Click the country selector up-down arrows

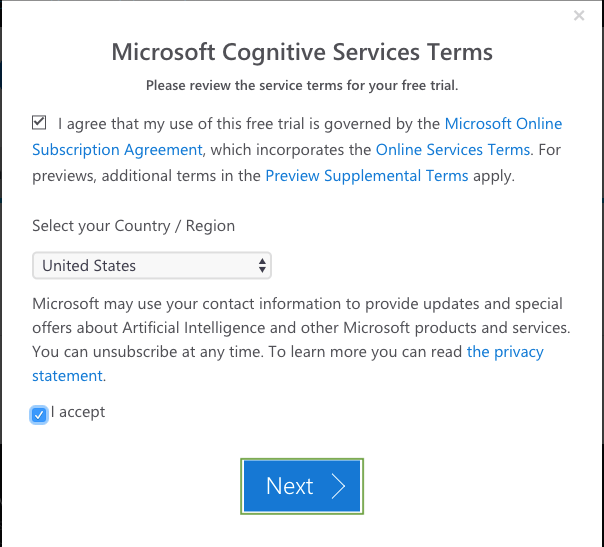262,265
